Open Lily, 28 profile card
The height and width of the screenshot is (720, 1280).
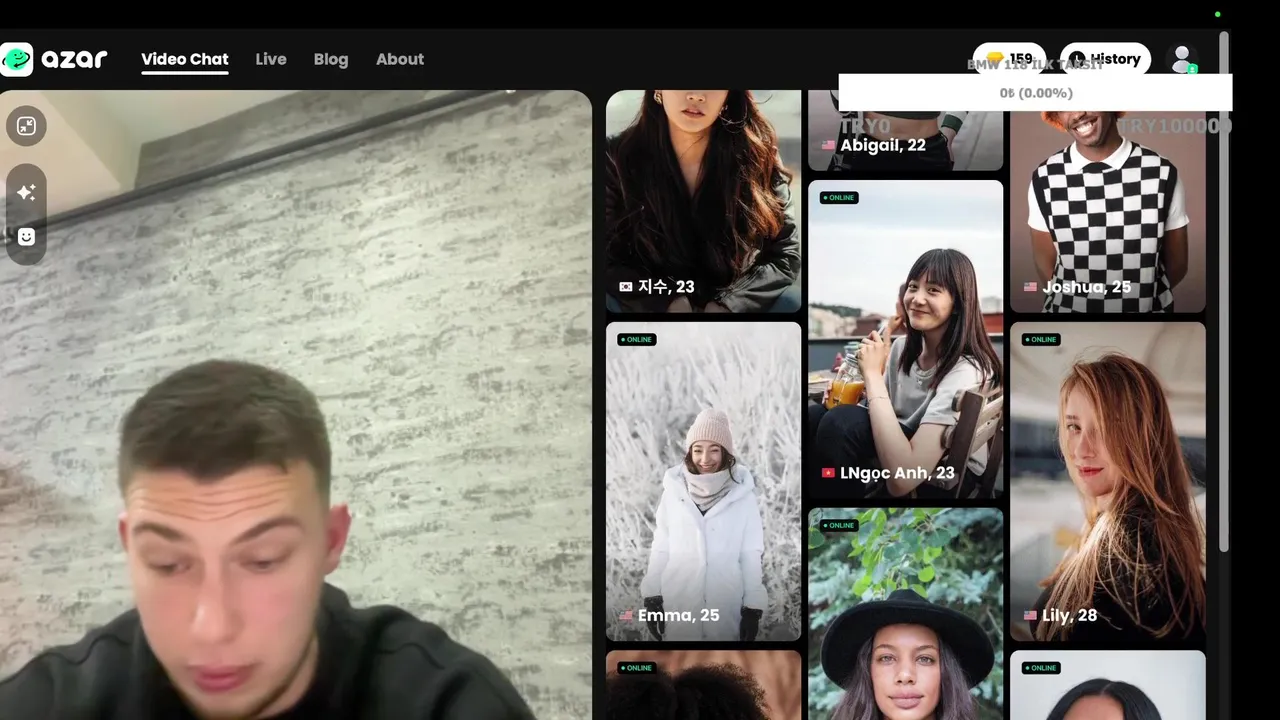(x=1108, y=481)
